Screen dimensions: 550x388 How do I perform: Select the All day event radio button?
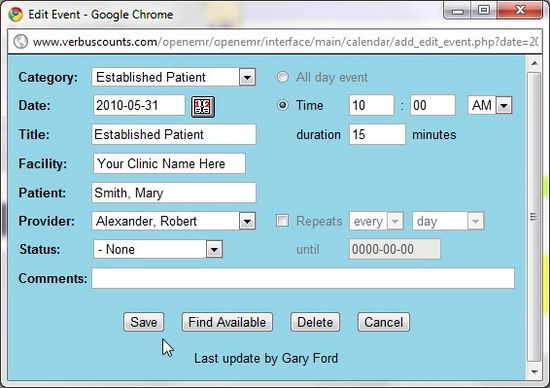tap(283, 77)
